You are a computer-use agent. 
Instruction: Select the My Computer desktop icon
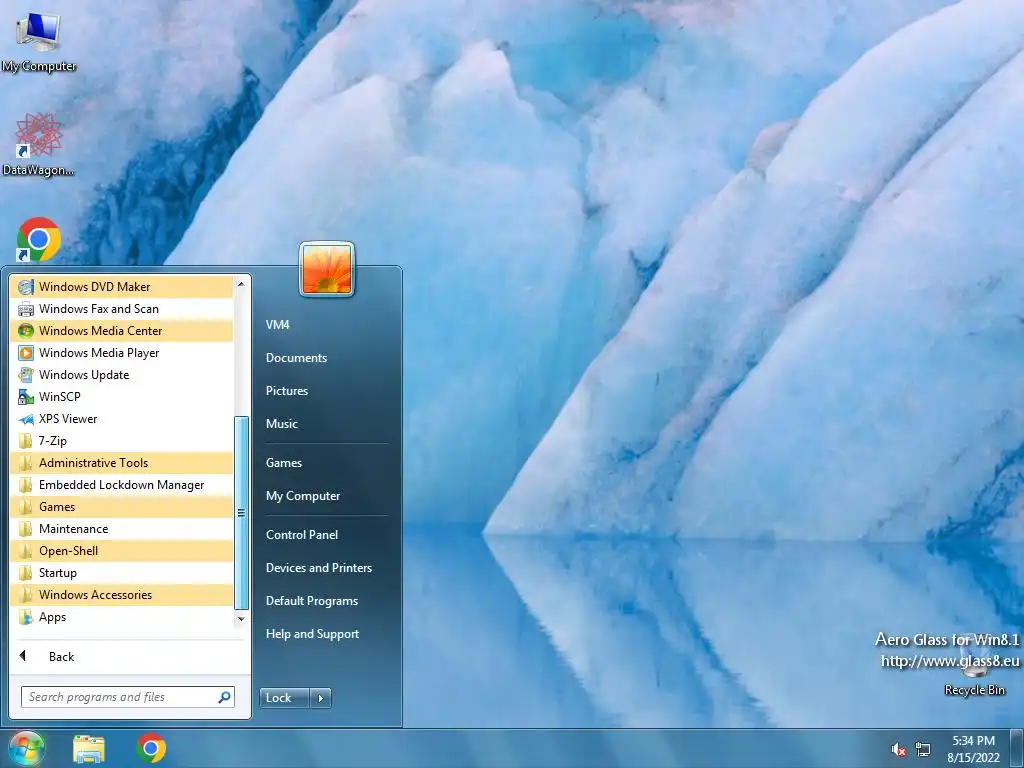click(39, 40)
